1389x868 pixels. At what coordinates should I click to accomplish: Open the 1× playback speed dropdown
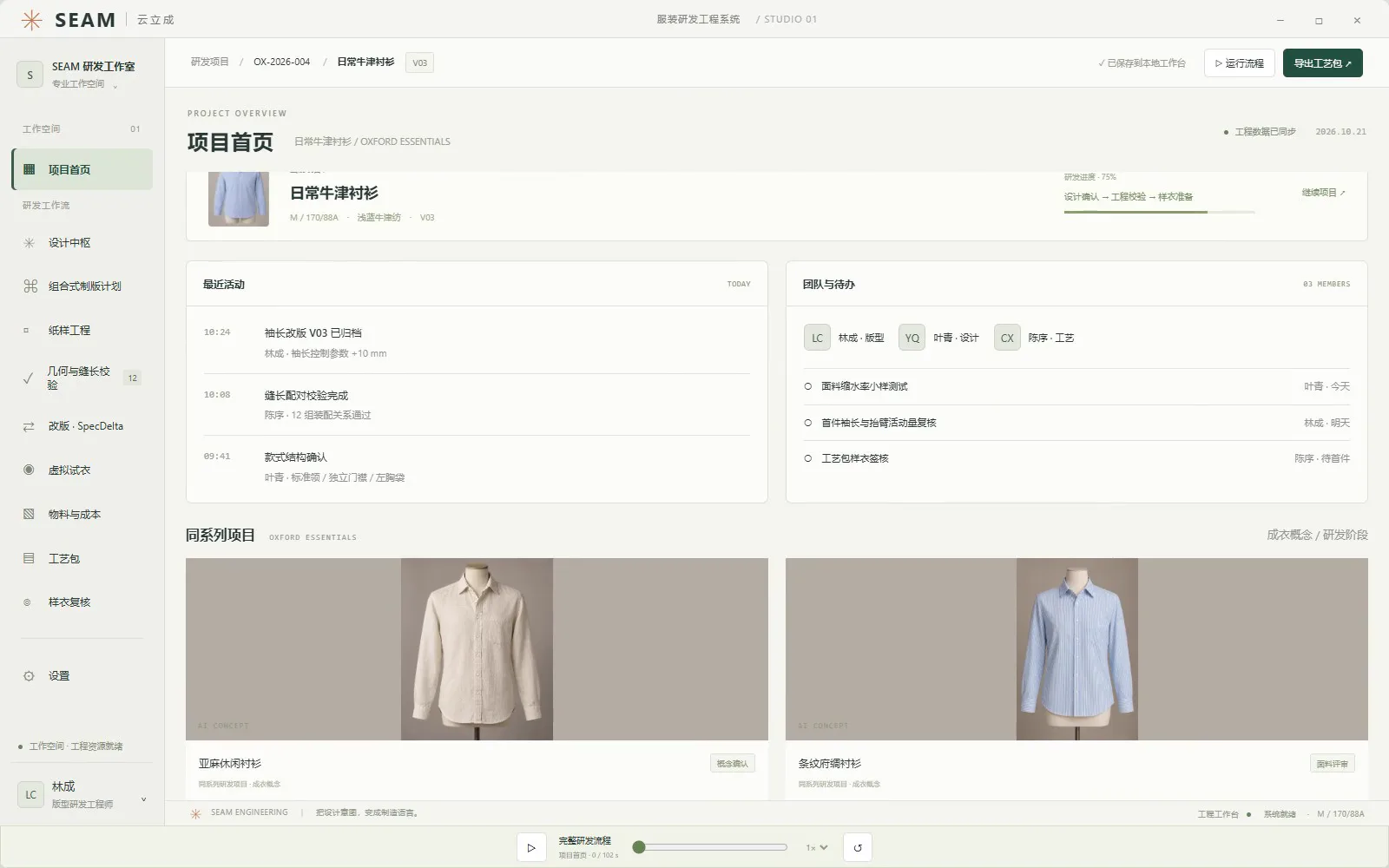[817, 847]
